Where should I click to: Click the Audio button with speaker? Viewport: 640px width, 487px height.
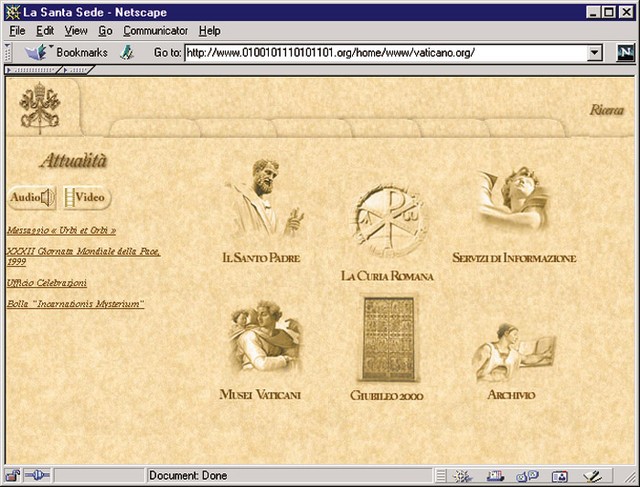tap(32, 198)
